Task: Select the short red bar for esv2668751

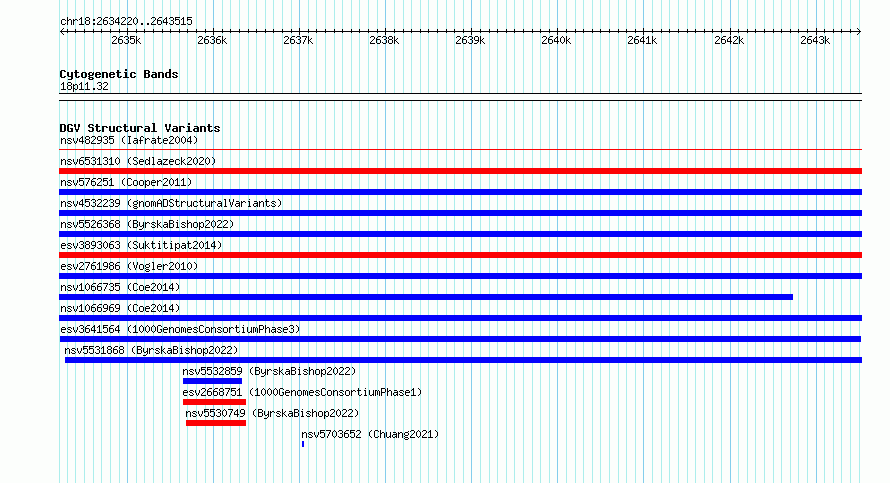Action: 214,402
